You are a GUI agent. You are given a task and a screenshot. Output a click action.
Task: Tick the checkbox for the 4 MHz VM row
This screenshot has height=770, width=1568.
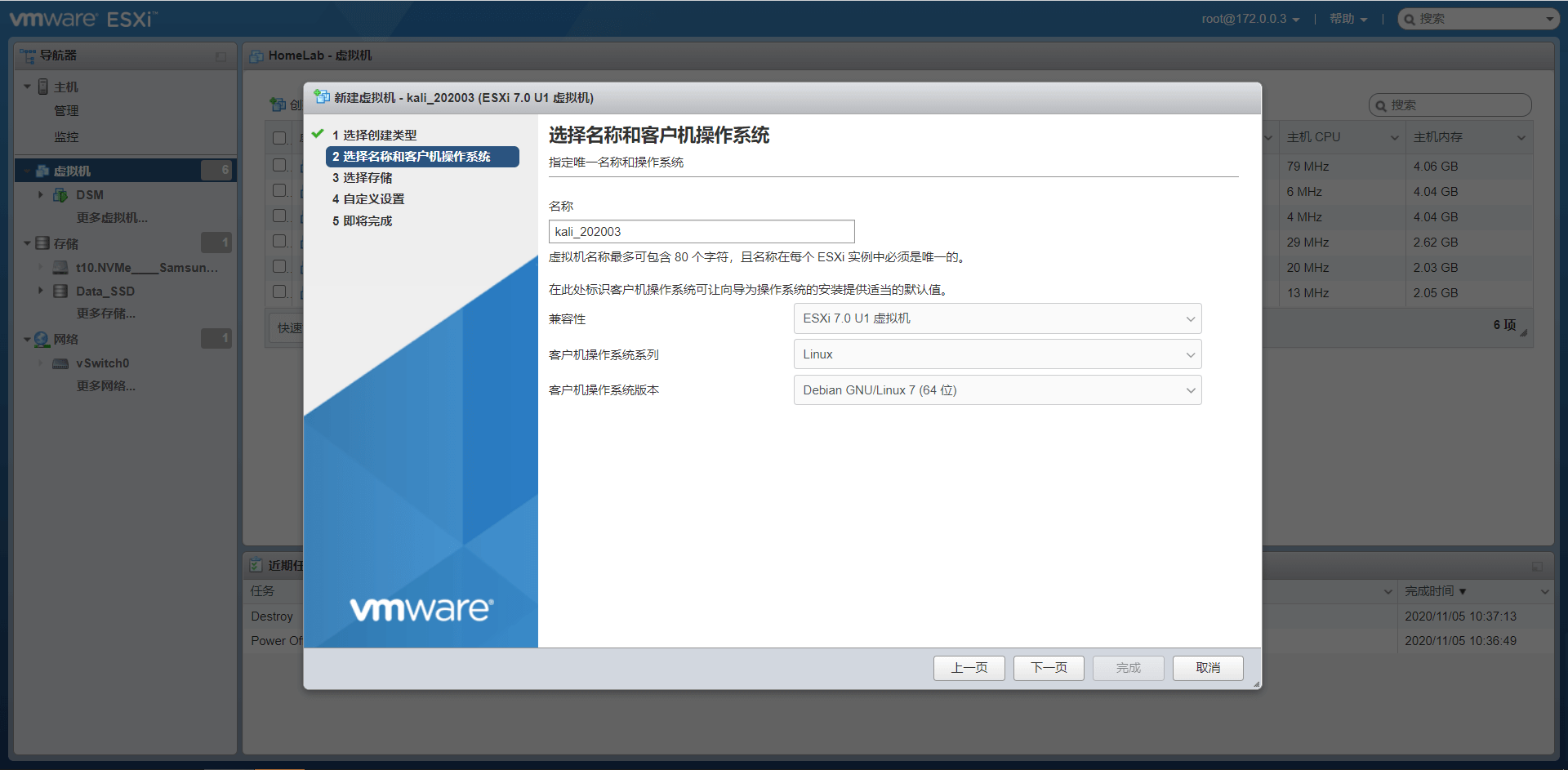click(279, 216)
